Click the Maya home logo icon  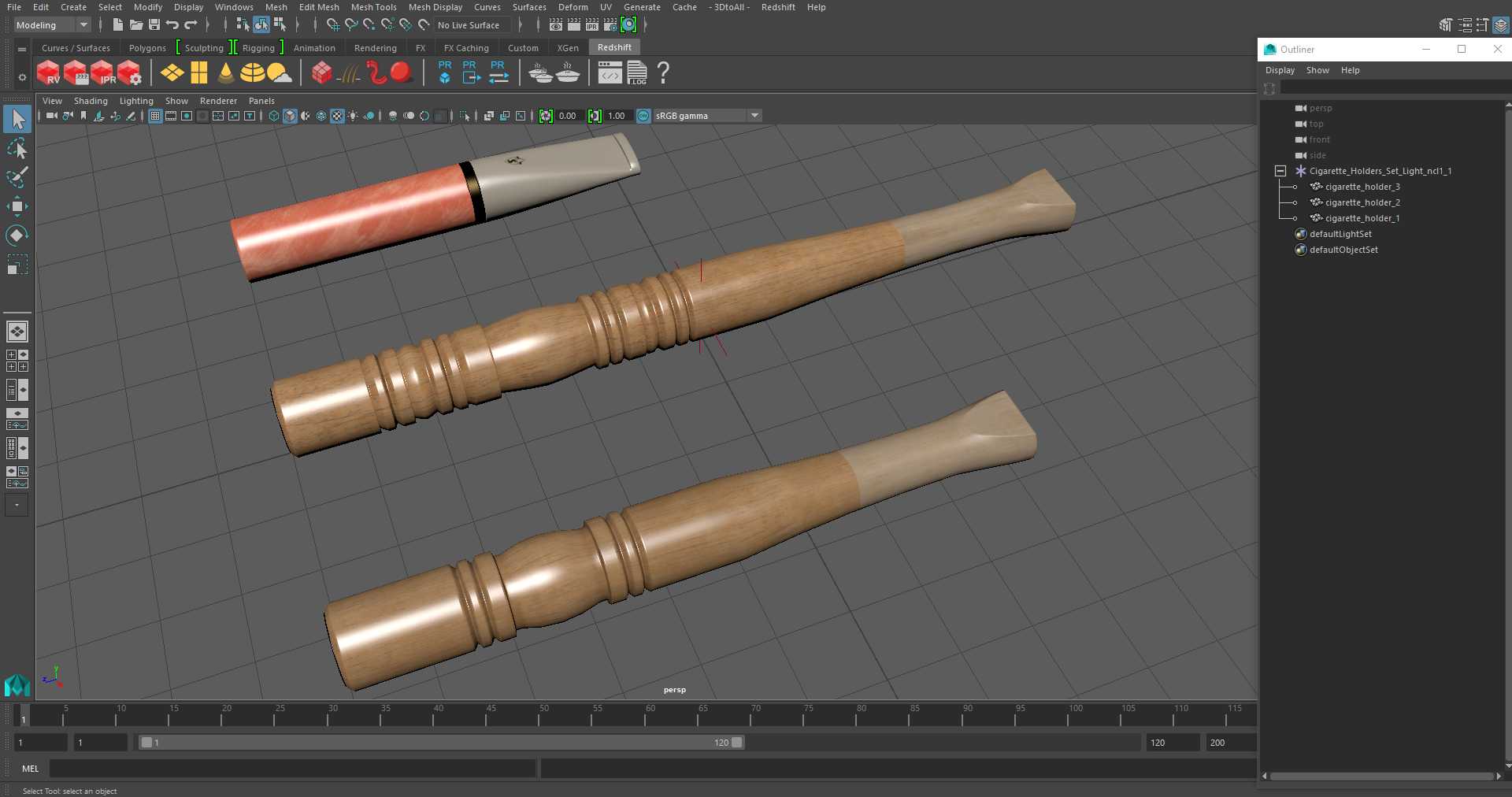pos(17,685)
